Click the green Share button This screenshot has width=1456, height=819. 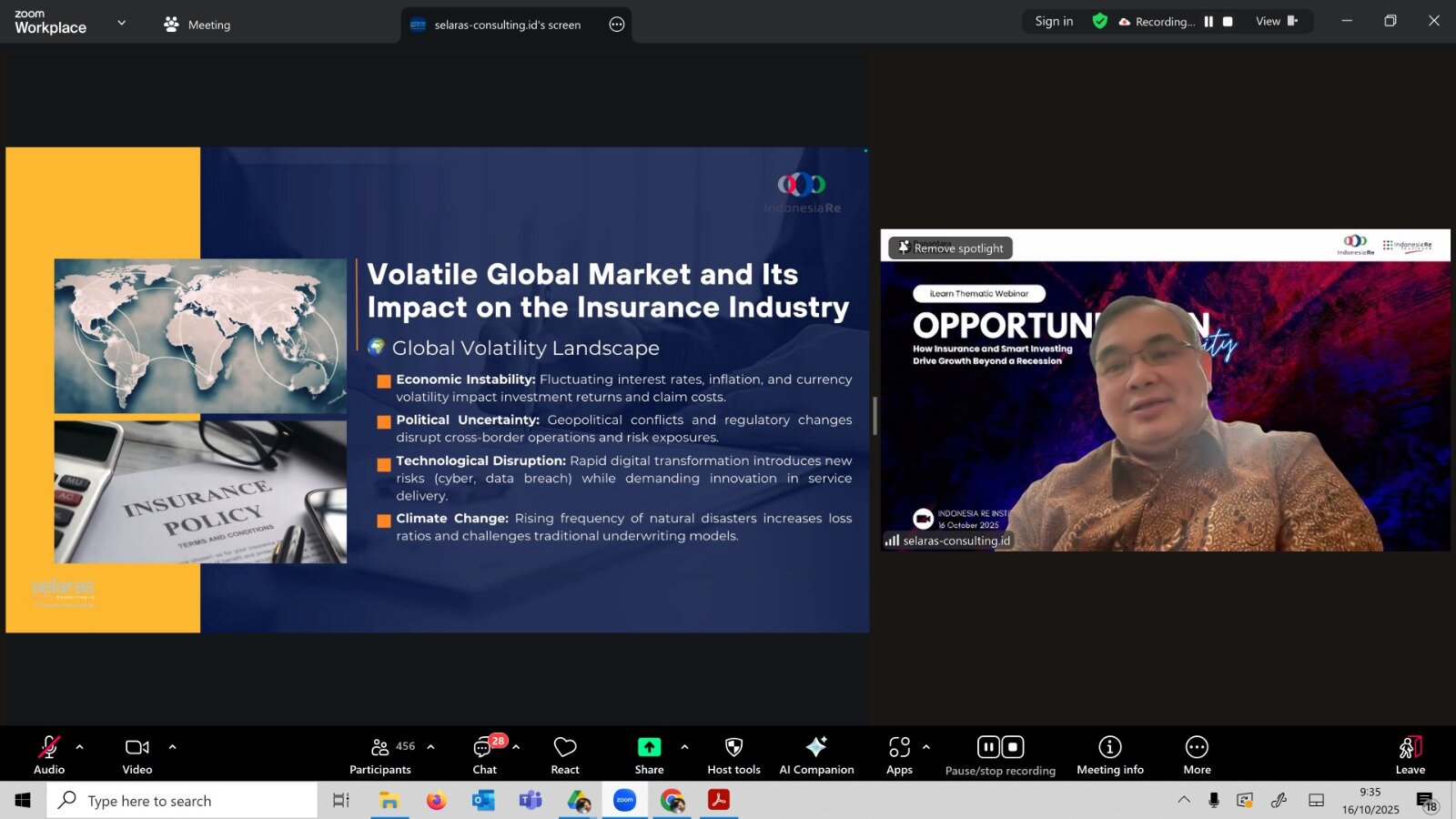(x=649, y=755)
